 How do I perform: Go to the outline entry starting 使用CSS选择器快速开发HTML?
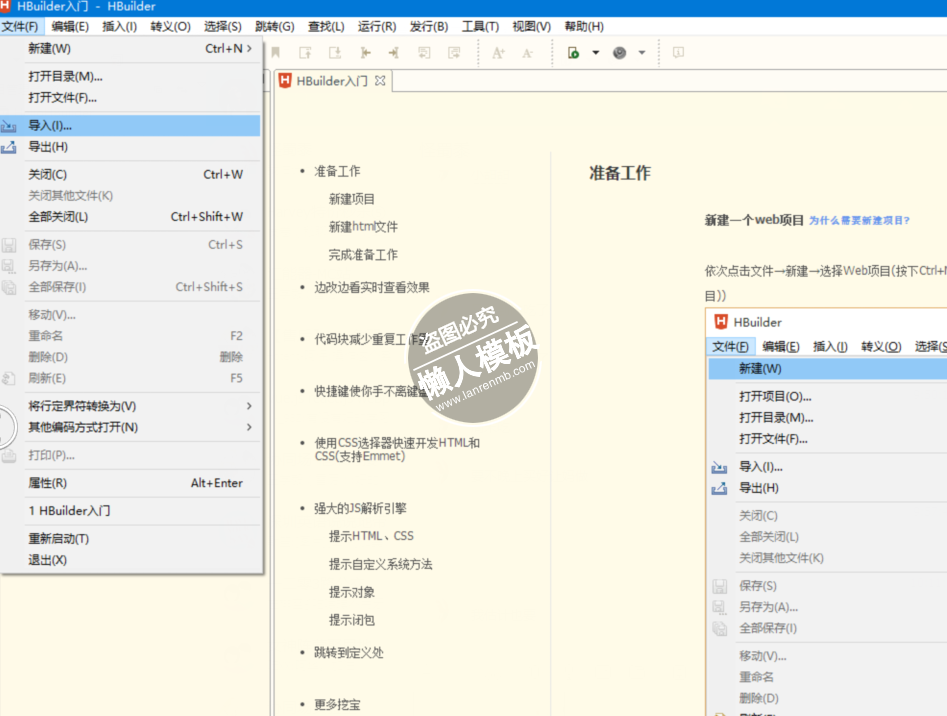tap(397, 449)
